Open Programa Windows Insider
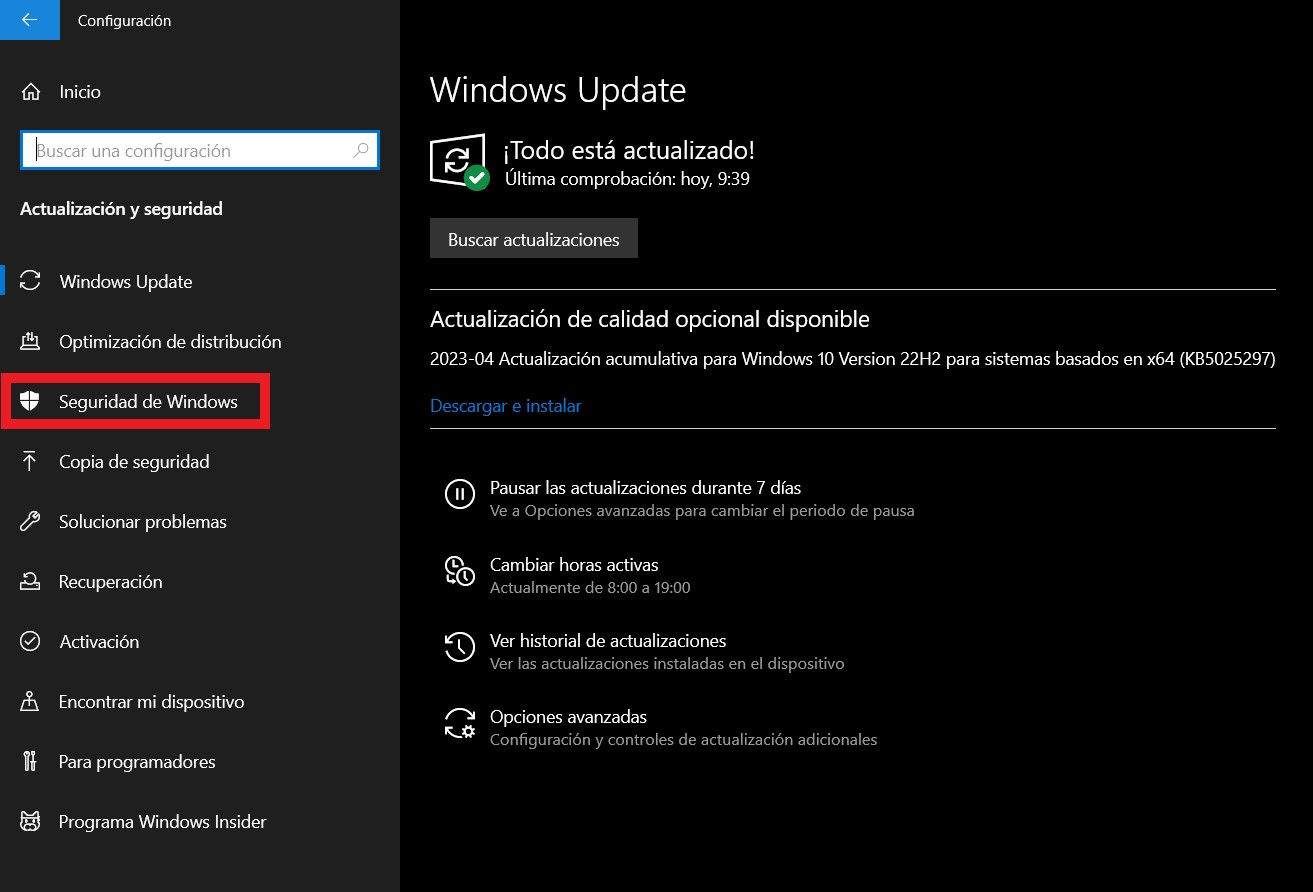Image resolution: width=1313 pixels, height=892 pixels. click(x=200, y=821)
